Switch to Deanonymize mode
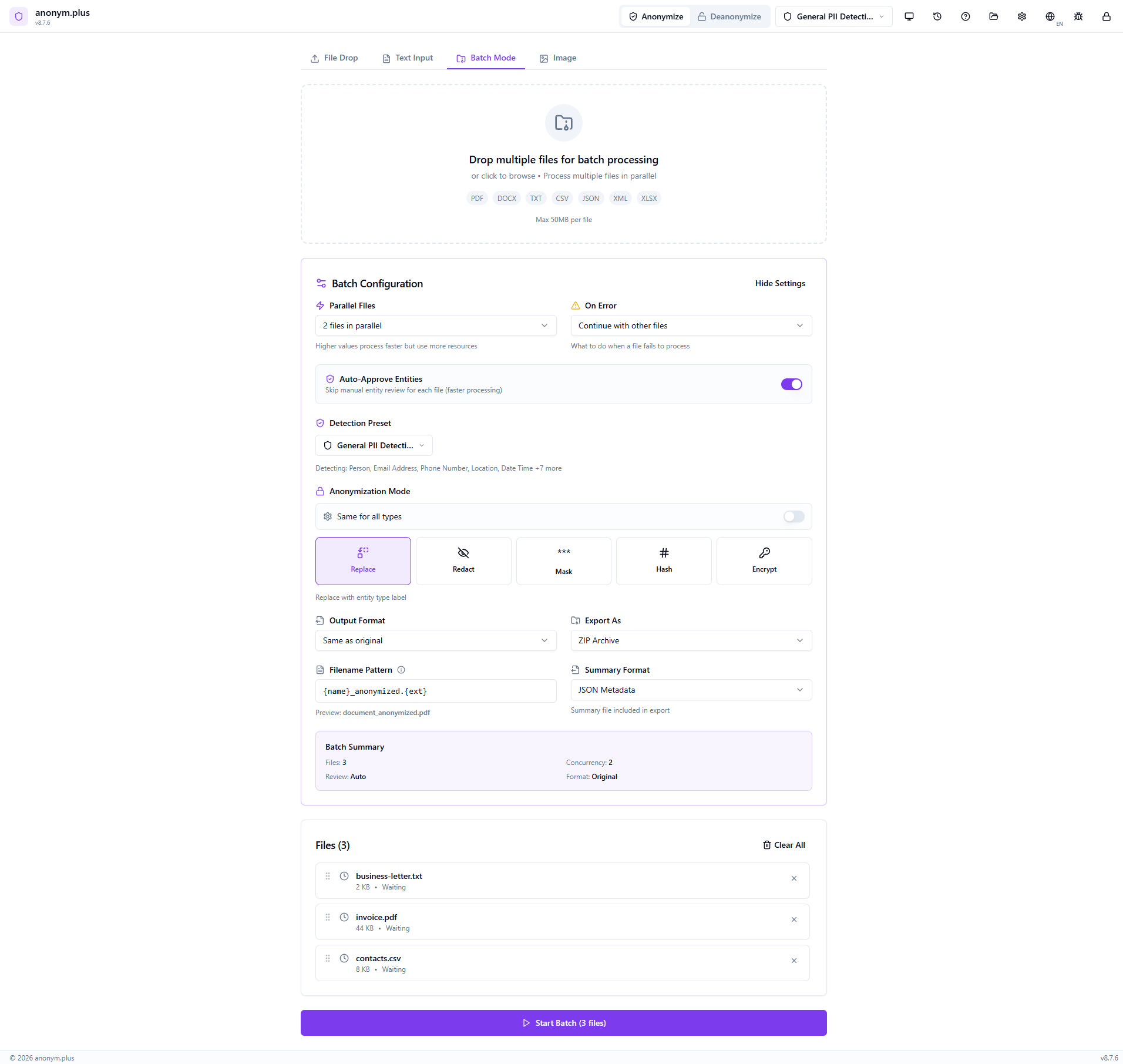Viewport: 1123px width, 1064px height. 729,16
